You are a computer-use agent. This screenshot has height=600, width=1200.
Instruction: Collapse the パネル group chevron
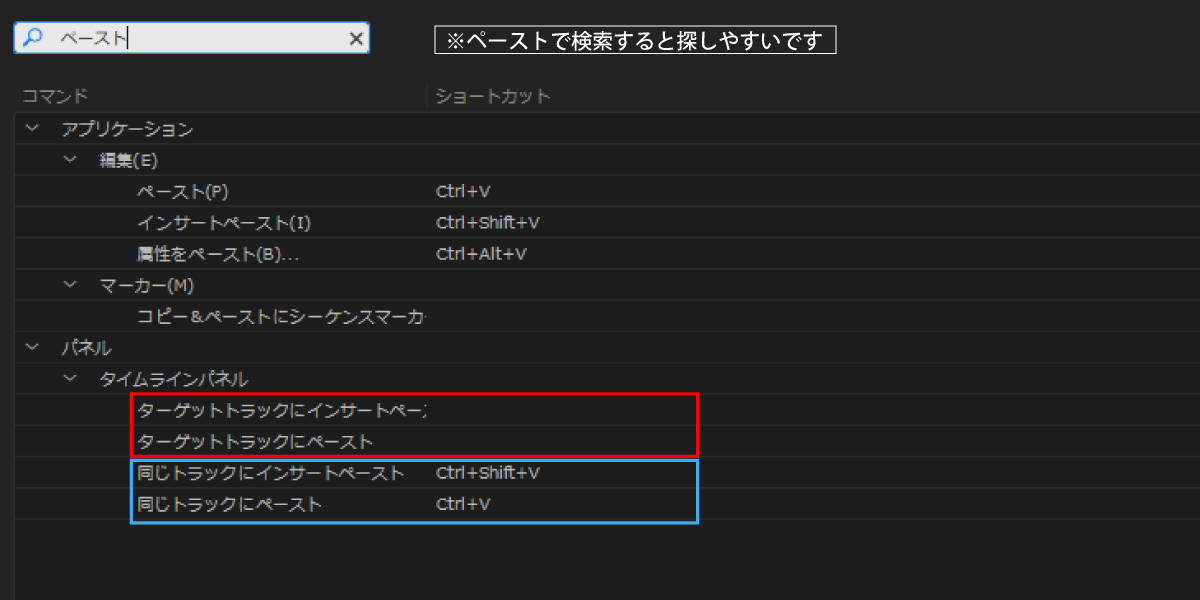(x=32, y=348)
